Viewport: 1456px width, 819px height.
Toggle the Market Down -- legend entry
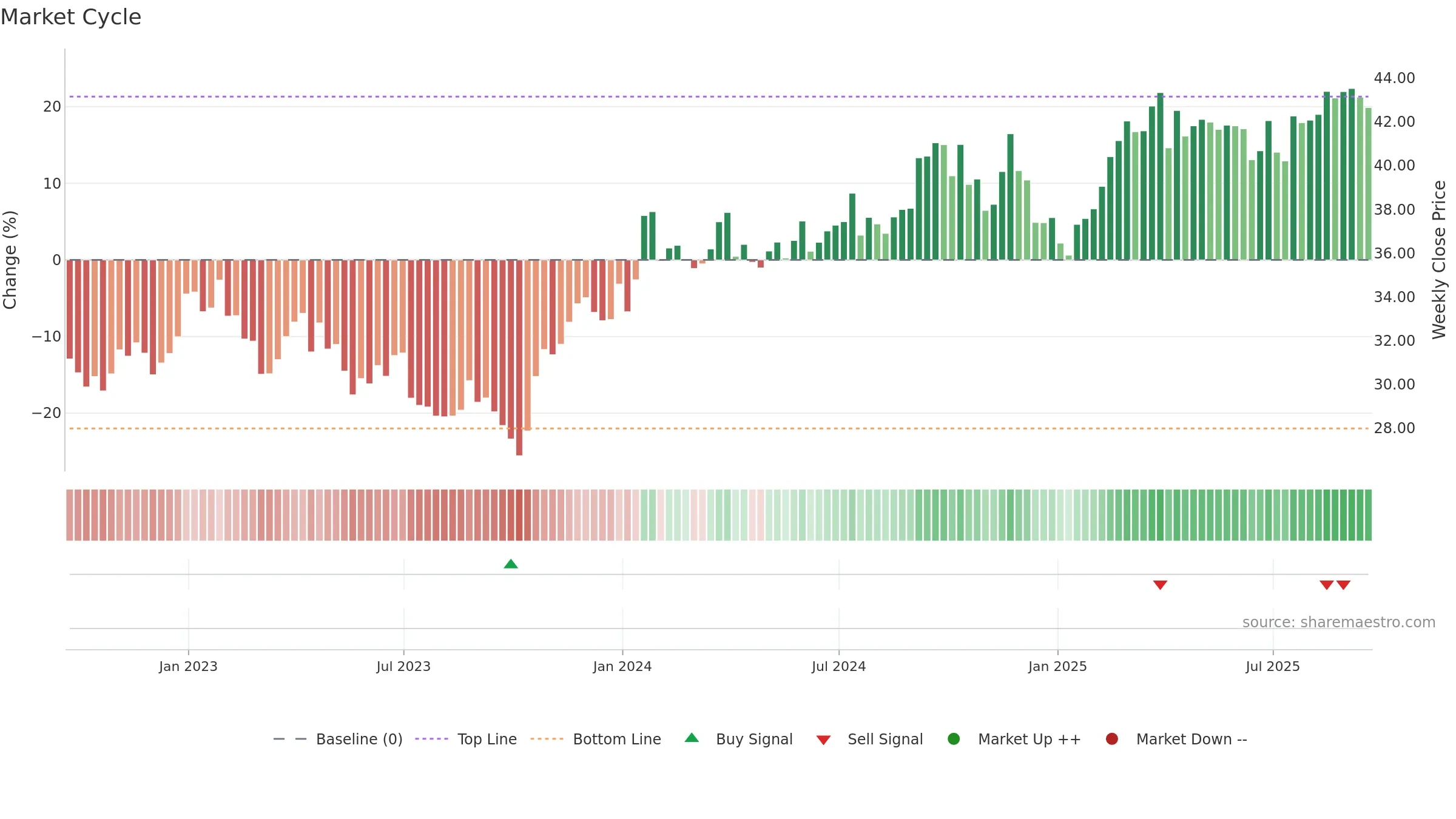tap(1176, 739)
